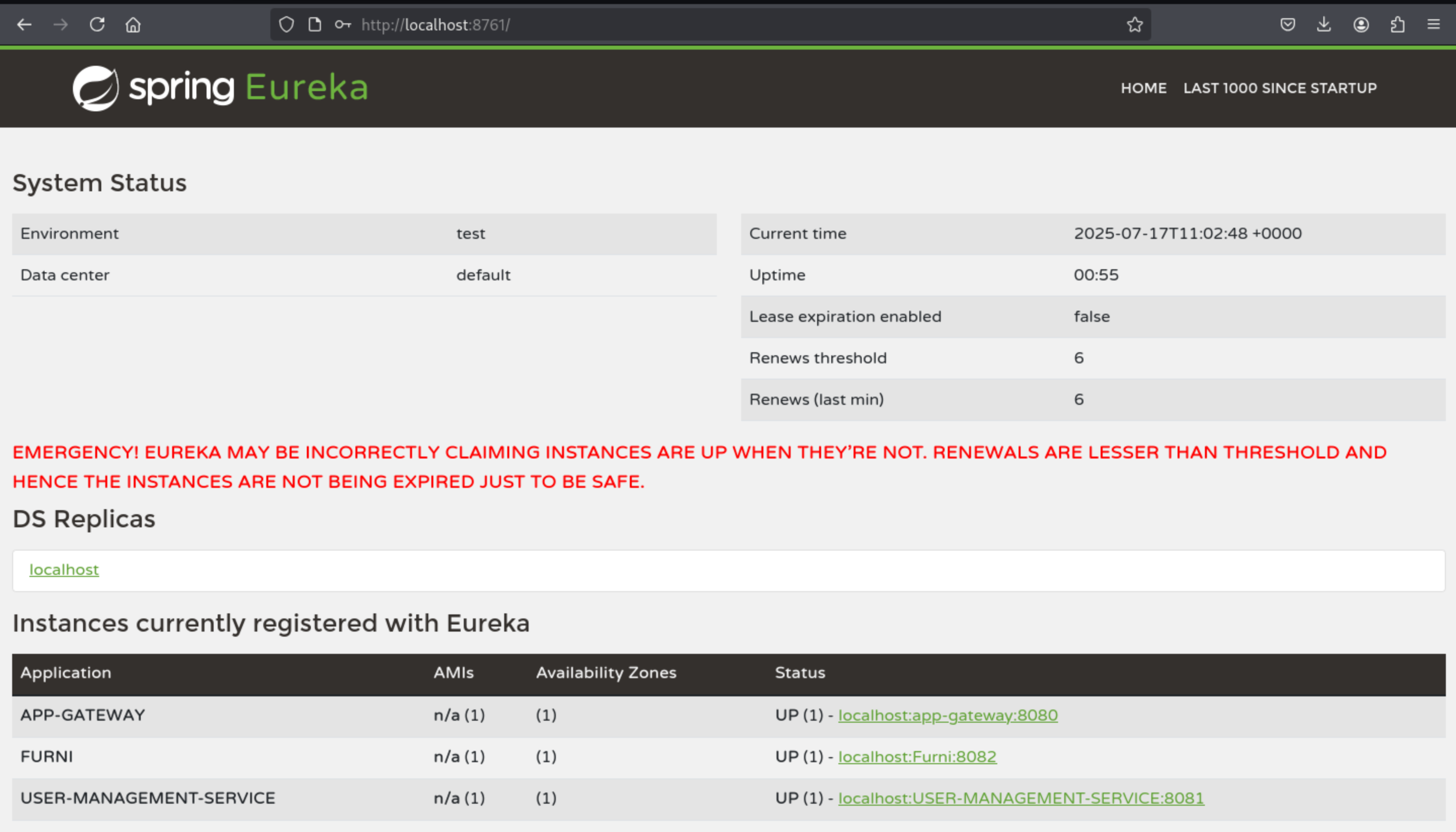Open the saved password key icon
This screenshot has width=1456, height=832.
pos(342,25)
